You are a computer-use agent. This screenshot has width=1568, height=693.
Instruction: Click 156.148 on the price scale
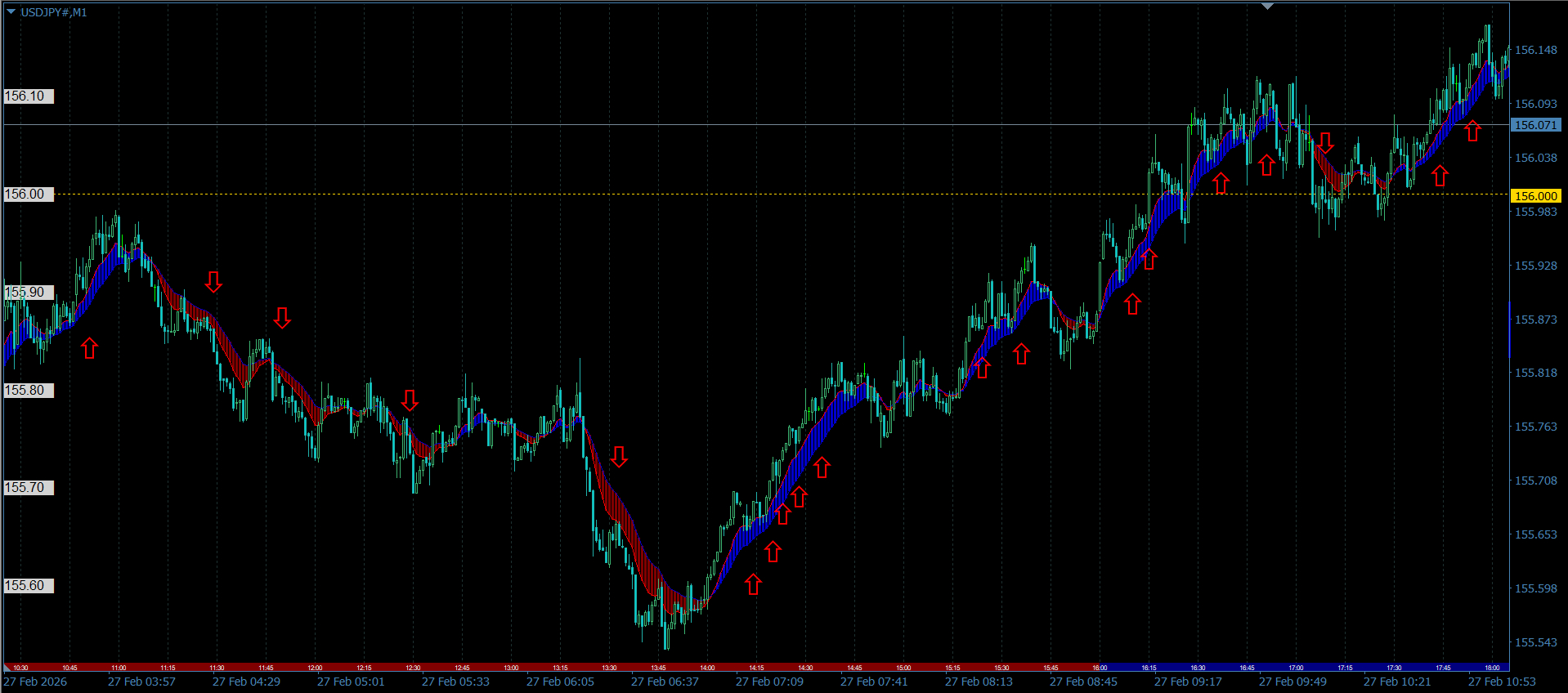(1536, 50)
